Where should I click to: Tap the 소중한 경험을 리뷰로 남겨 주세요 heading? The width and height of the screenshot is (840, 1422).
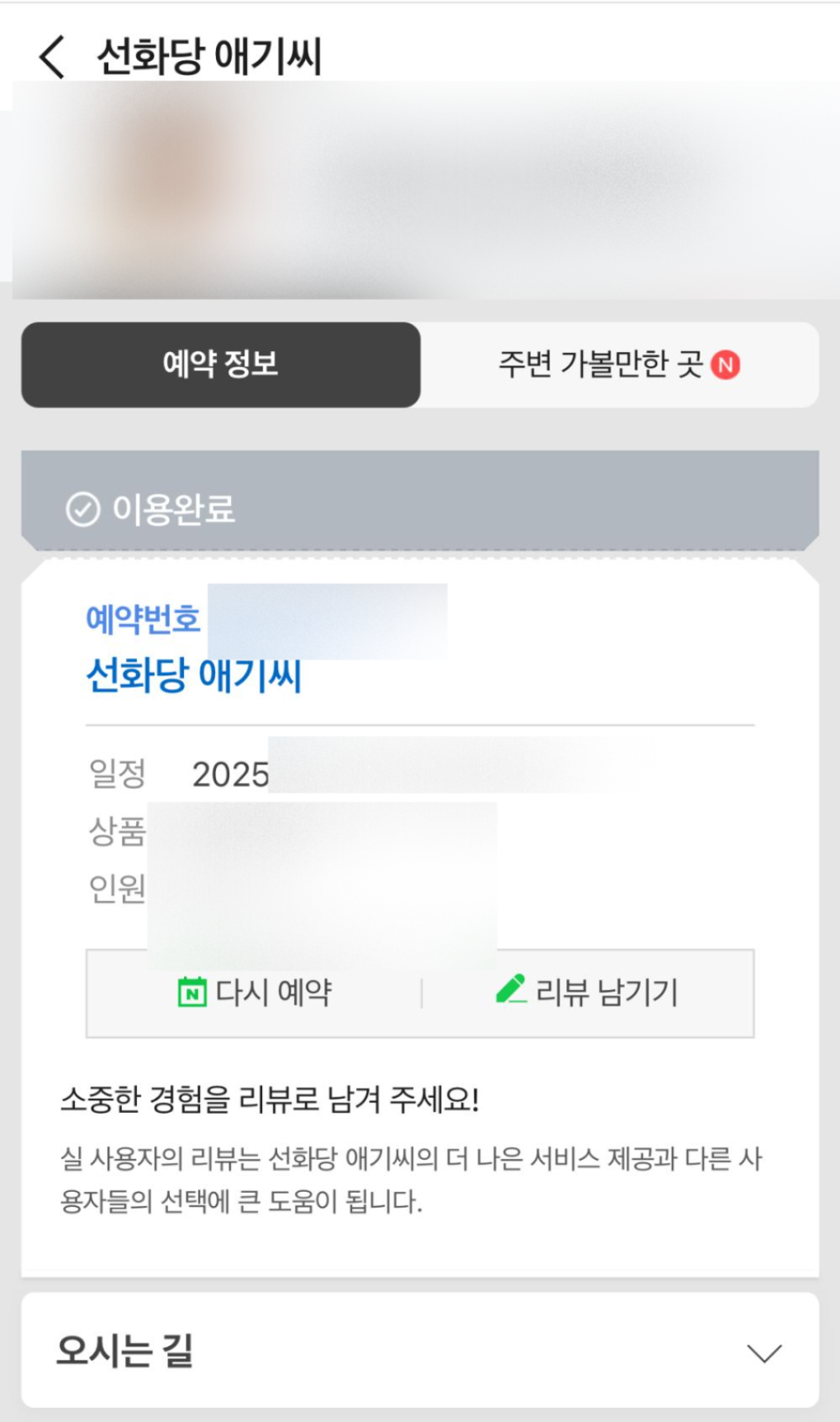tap(270, 1099)
